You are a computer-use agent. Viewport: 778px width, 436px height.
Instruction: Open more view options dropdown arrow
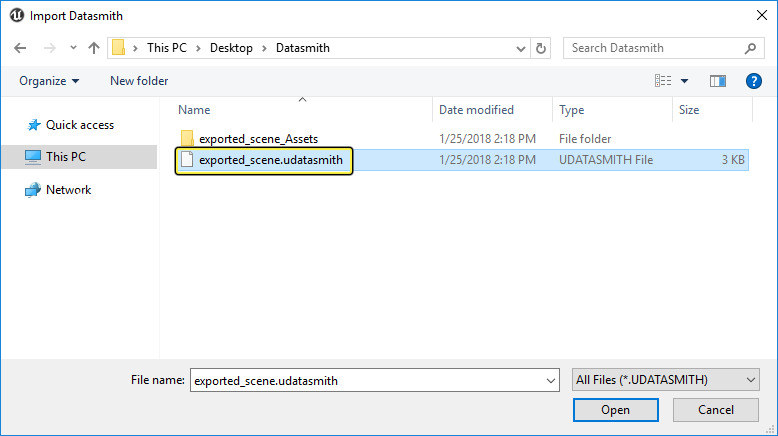[x=684, y=81]
